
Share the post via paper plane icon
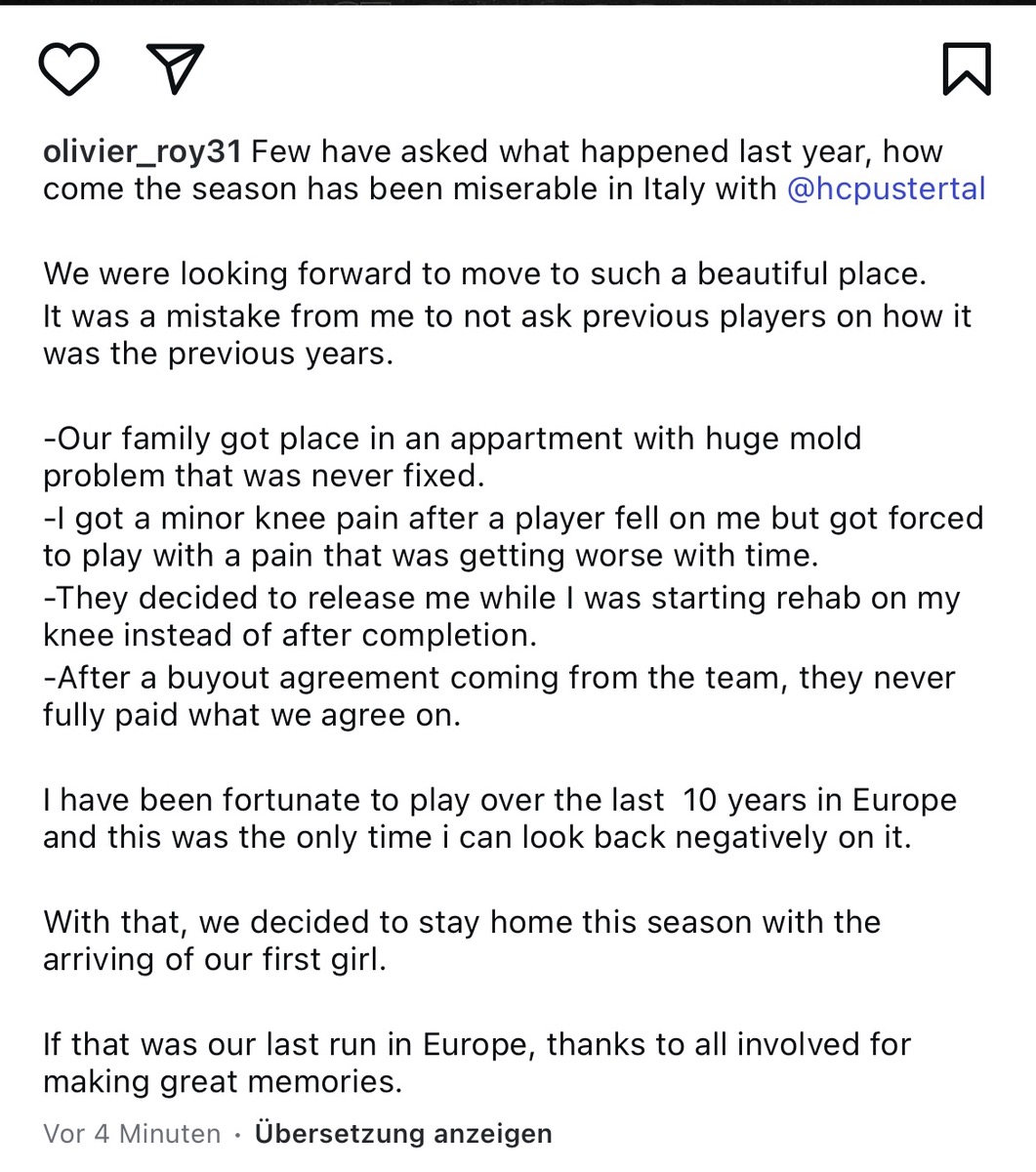tap(175, 68)
